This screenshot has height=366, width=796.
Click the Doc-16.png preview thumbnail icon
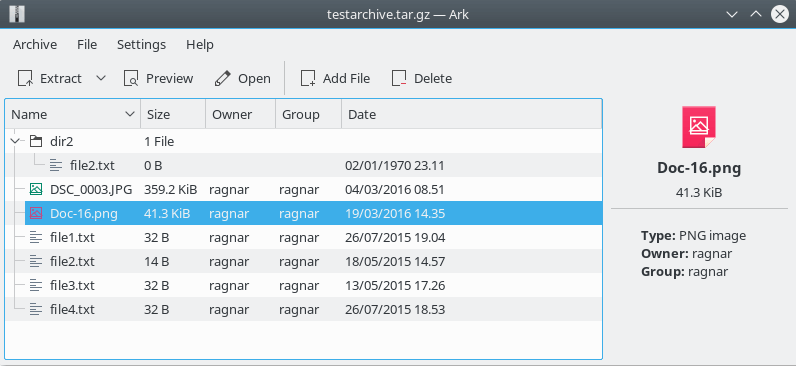click(699, 127)
